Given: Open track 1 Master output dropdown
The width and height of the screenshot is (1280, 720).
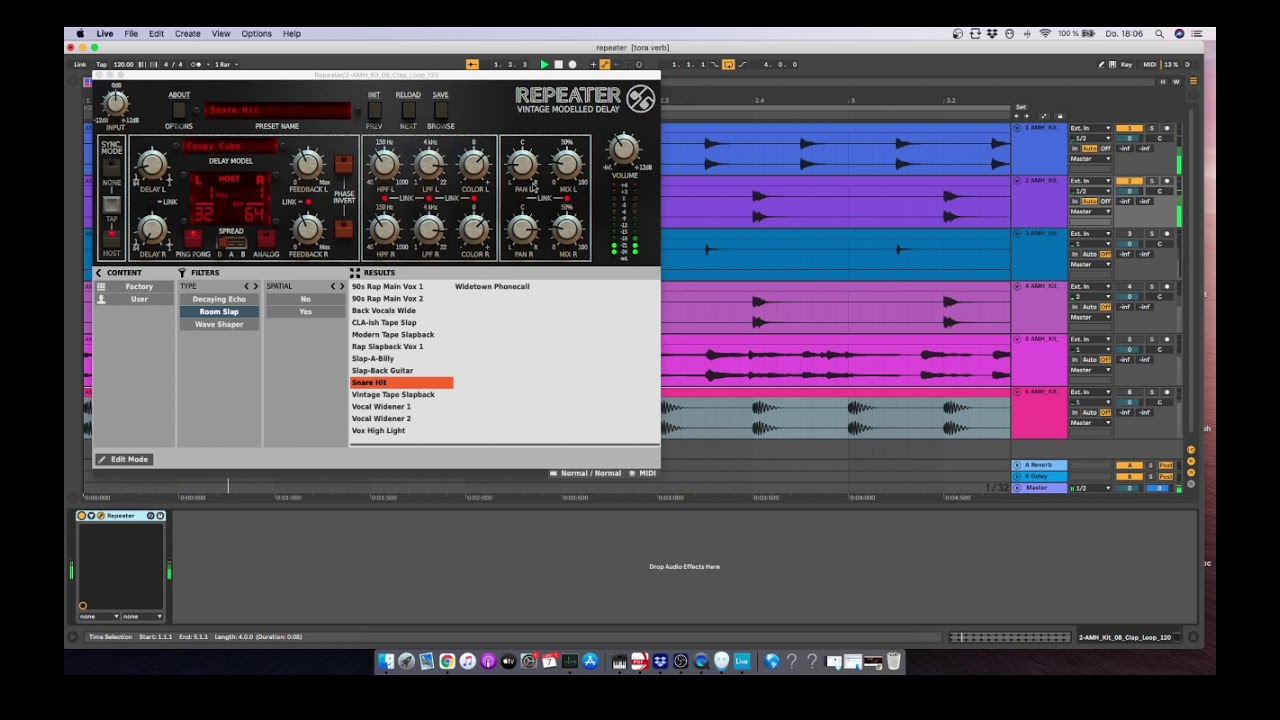Looking at the screenshot, I should (1090, 159).
